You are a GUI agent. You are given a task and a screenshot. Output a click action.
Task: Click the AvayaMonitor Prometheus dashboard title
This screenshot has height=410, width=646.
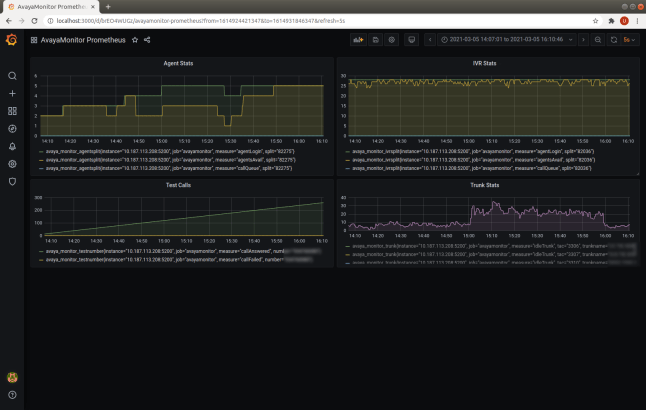(x=84, y=40)
